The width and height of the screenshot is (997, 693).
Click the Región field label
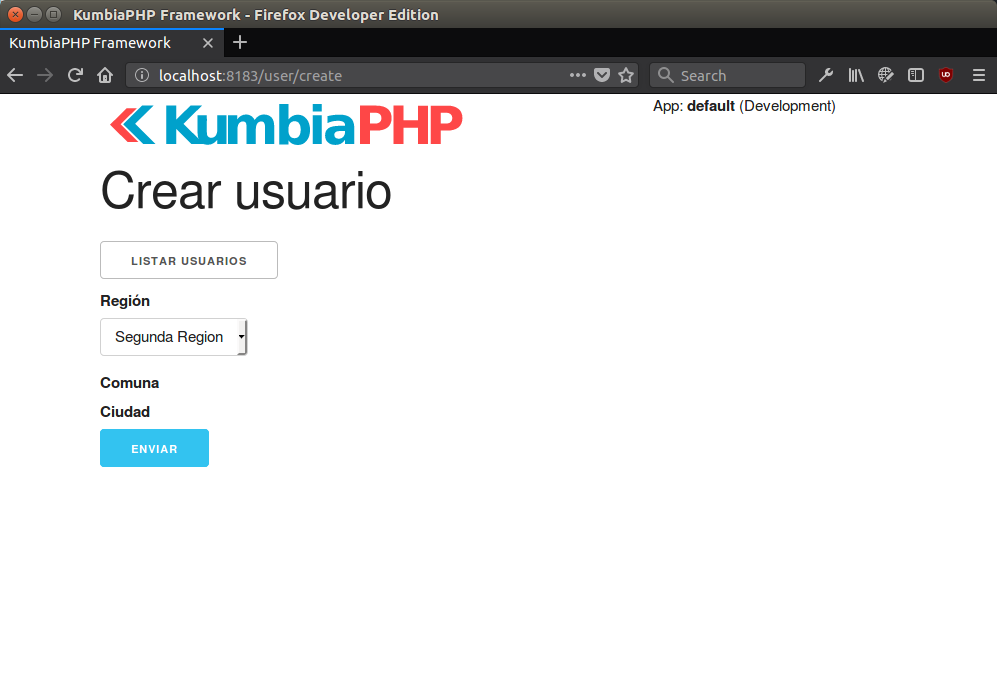[x=125, y=301]
